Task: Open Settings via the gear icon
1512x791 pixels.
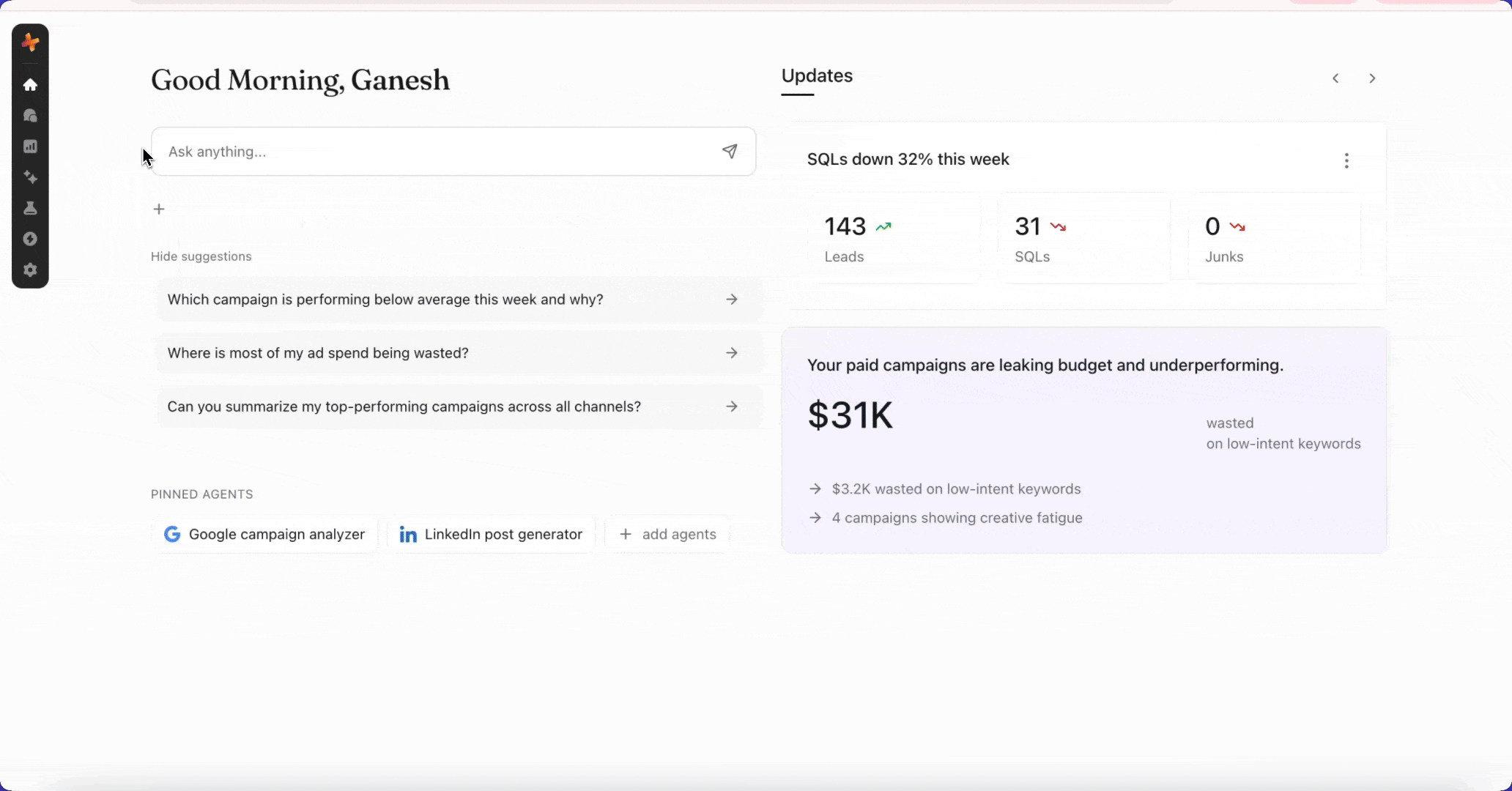Action: [x=30, y=270]
